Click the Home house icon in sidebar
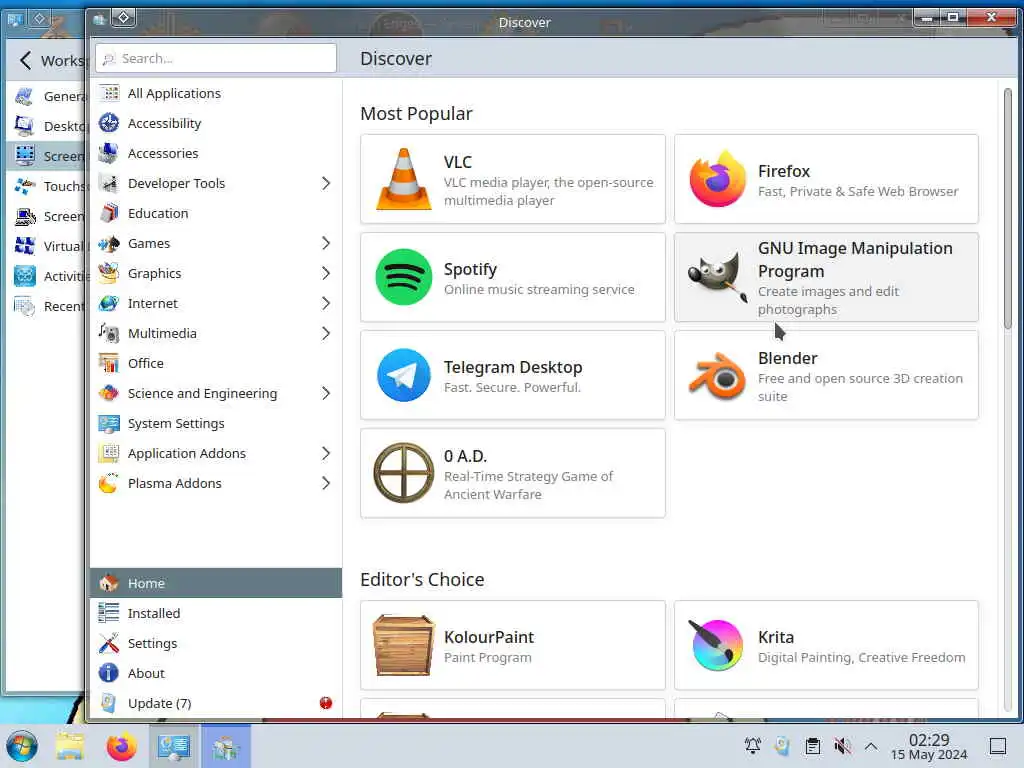The width and height of the screenshot is (1024, 768). [109, 583]
